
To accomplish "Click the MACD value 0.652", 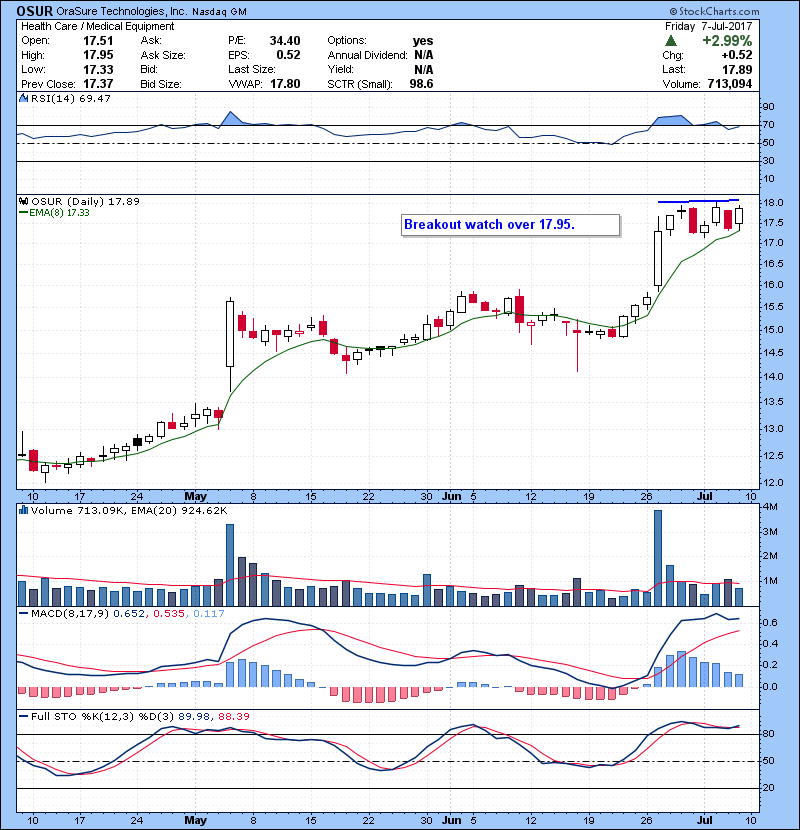I will click(129, 614).
